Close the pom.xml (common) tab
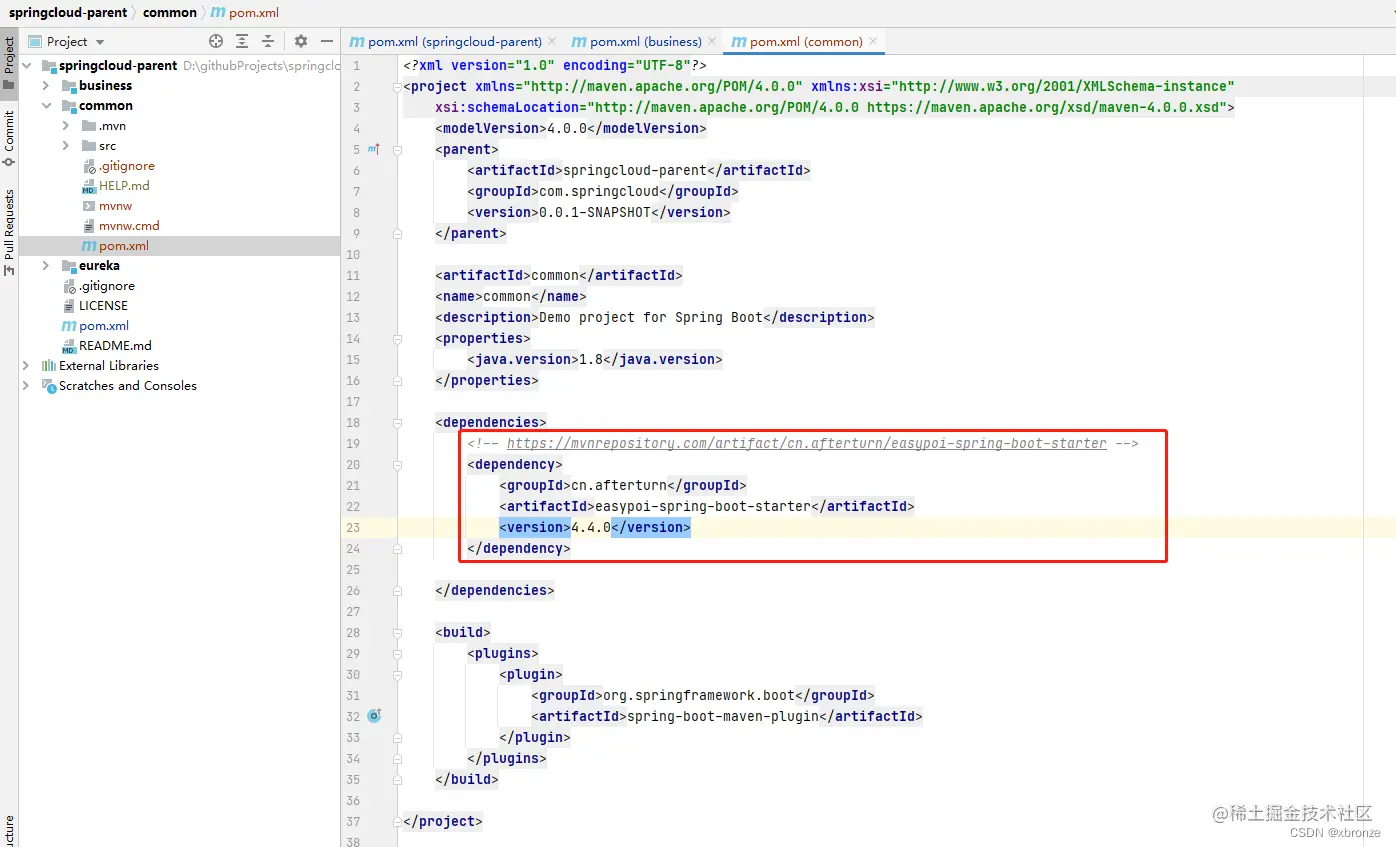The height and width of the screenshot is (847, 1396). (x=873, y=41)
